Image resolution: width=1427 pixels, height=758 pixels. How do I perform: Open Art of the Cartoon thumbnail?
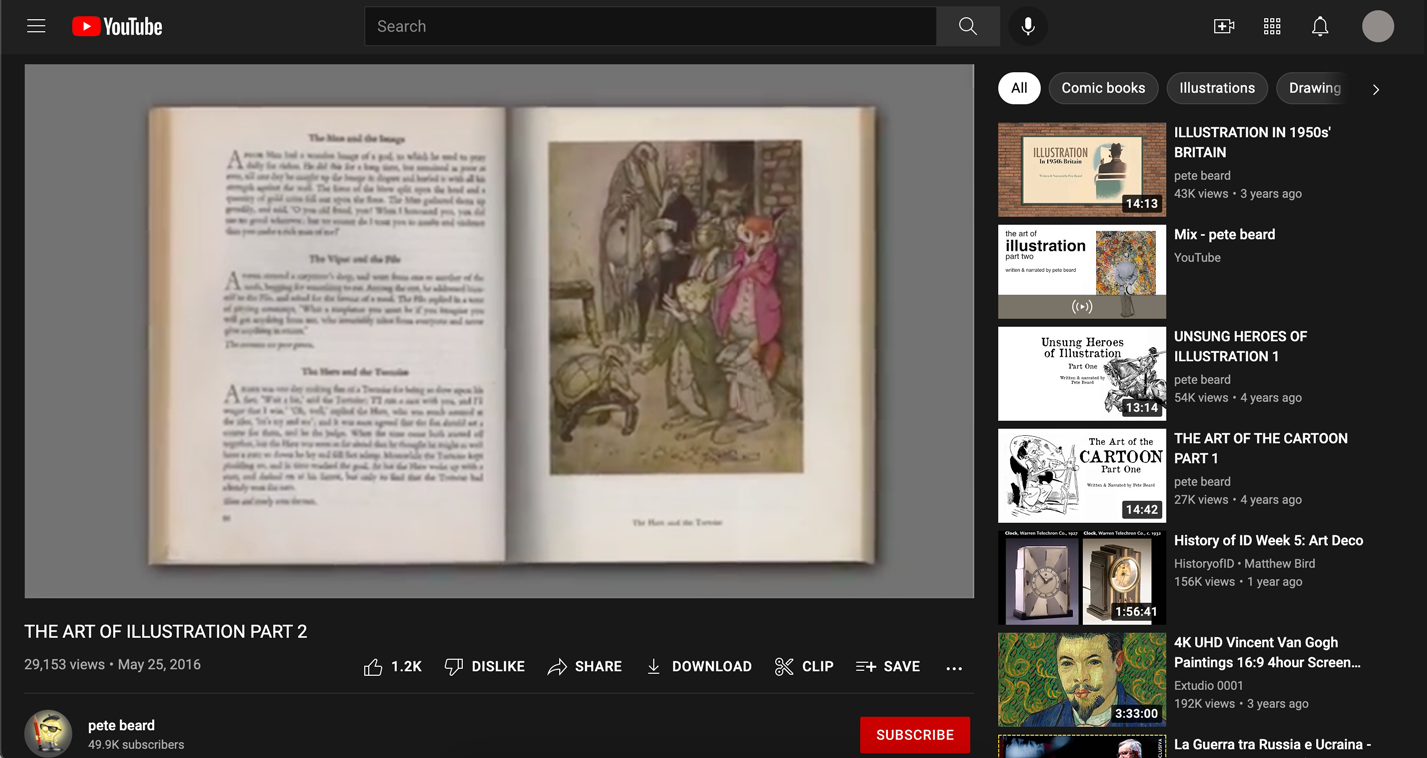coord(1082,476)
